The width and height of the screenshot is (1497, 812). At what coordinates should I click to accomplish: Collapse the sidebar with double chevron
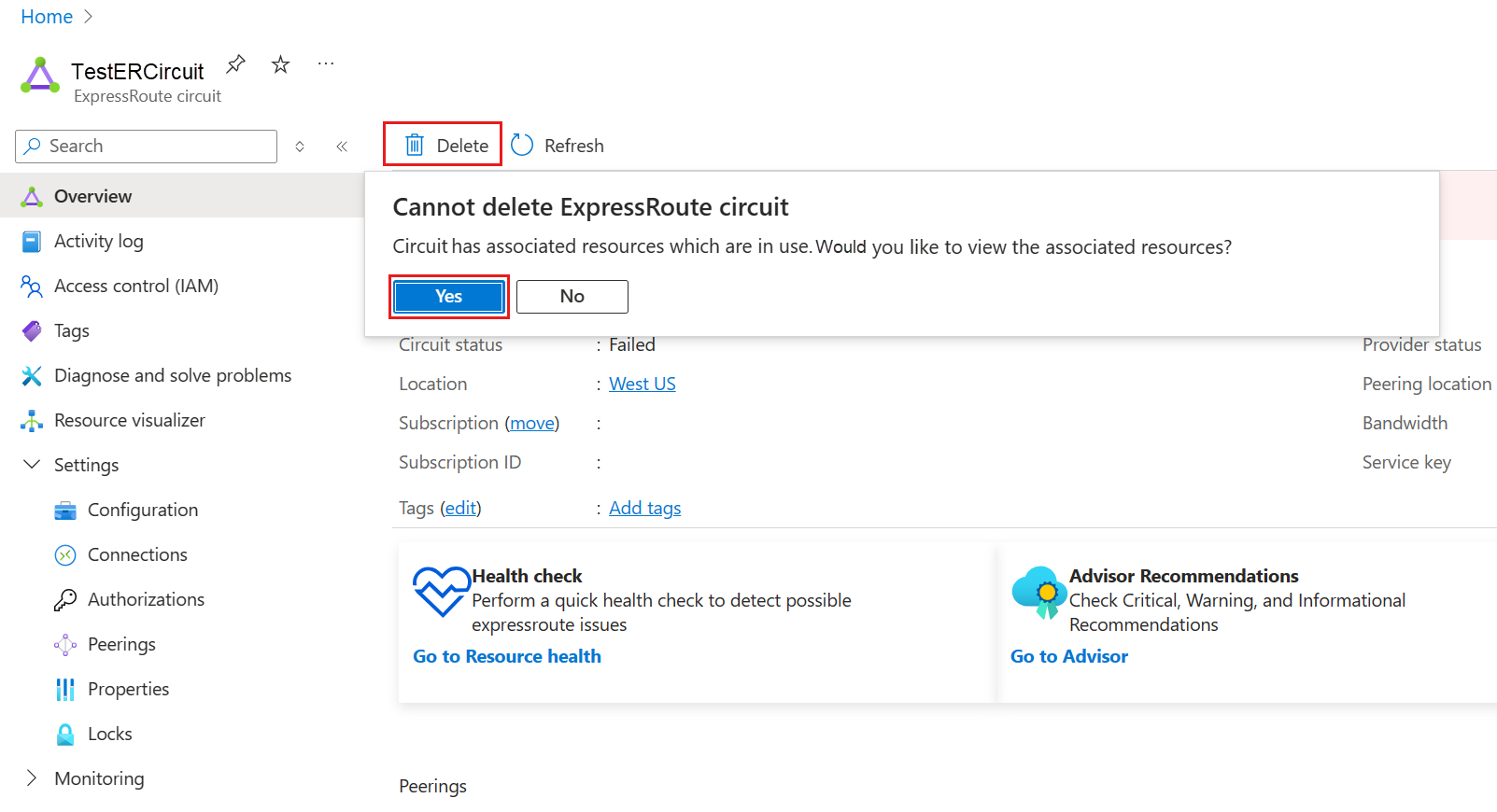pyautogui.click(x=342, y=147)
